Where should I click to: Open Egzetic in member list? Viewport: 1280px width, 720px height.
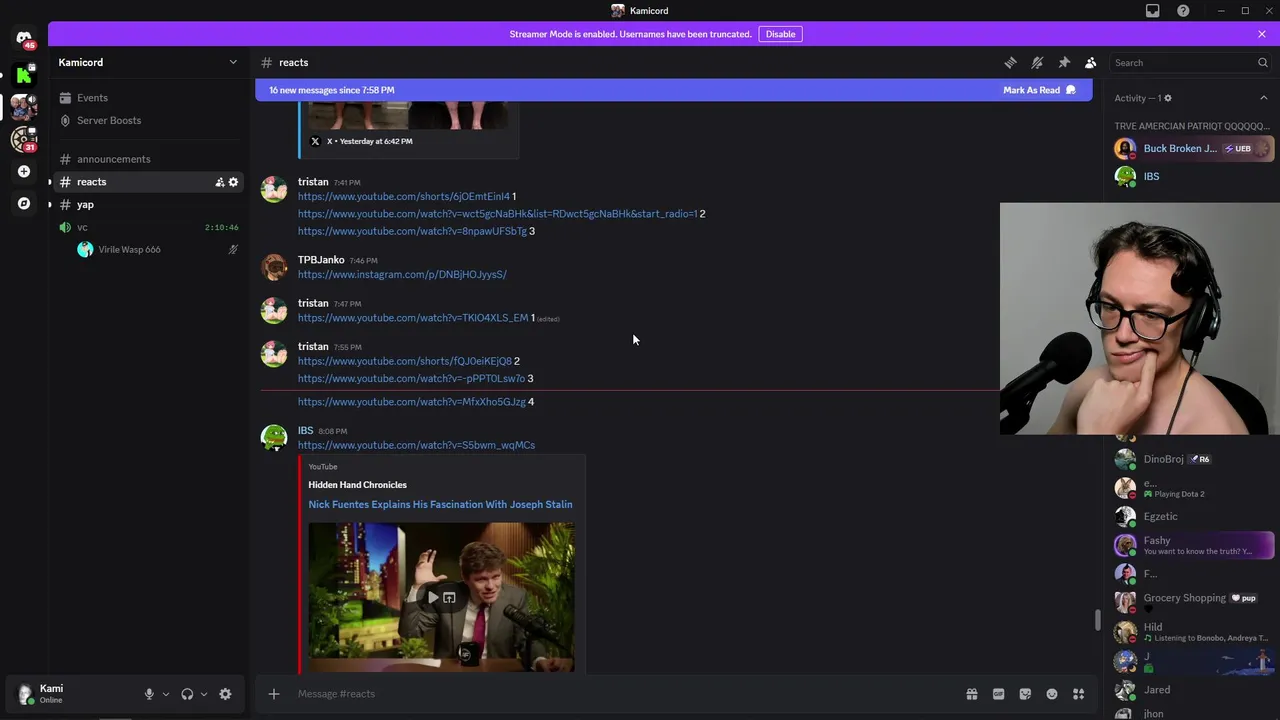pyautogui.click(x=1193, y=517)
